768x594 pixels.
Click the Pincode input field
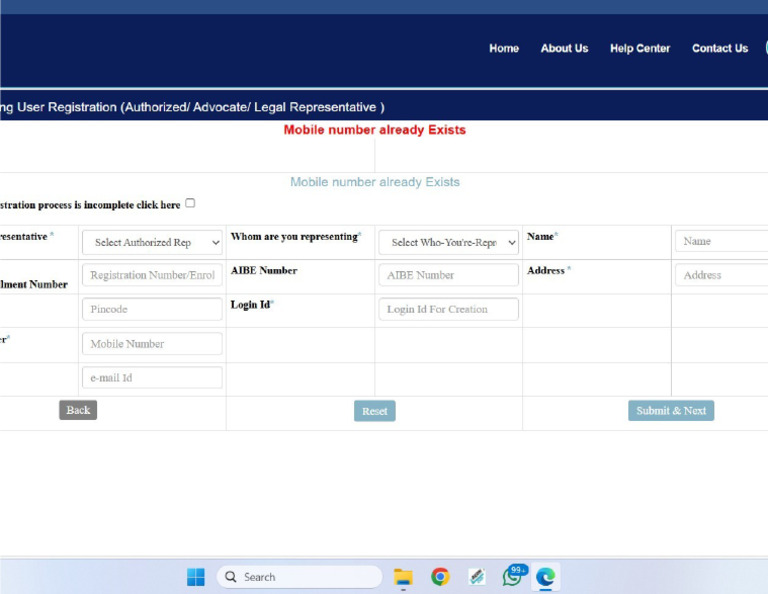[x=152, y=309]
